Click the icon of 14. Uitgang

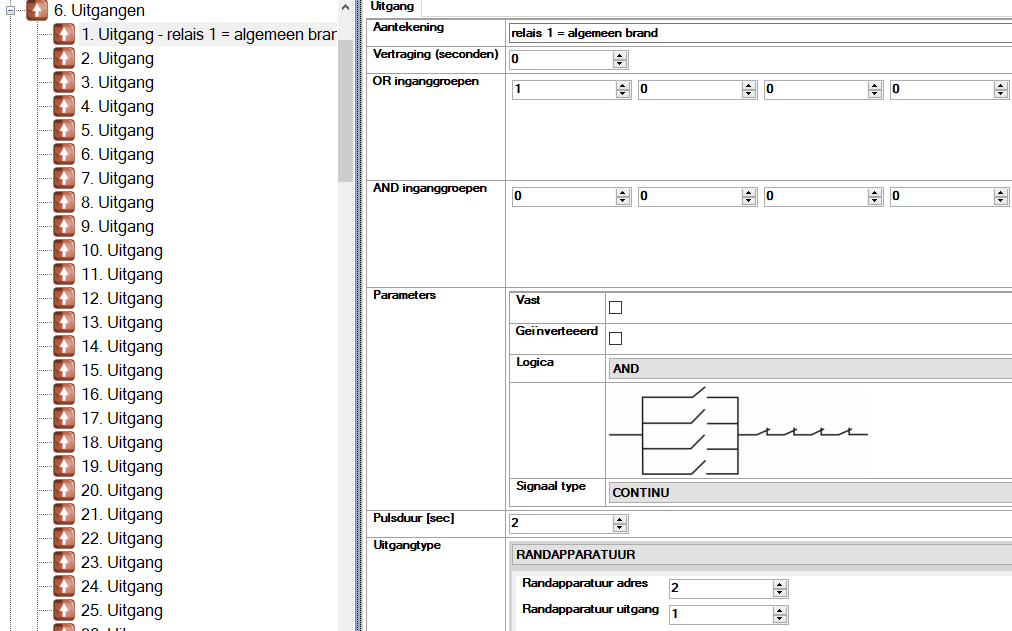pos(64,346)
